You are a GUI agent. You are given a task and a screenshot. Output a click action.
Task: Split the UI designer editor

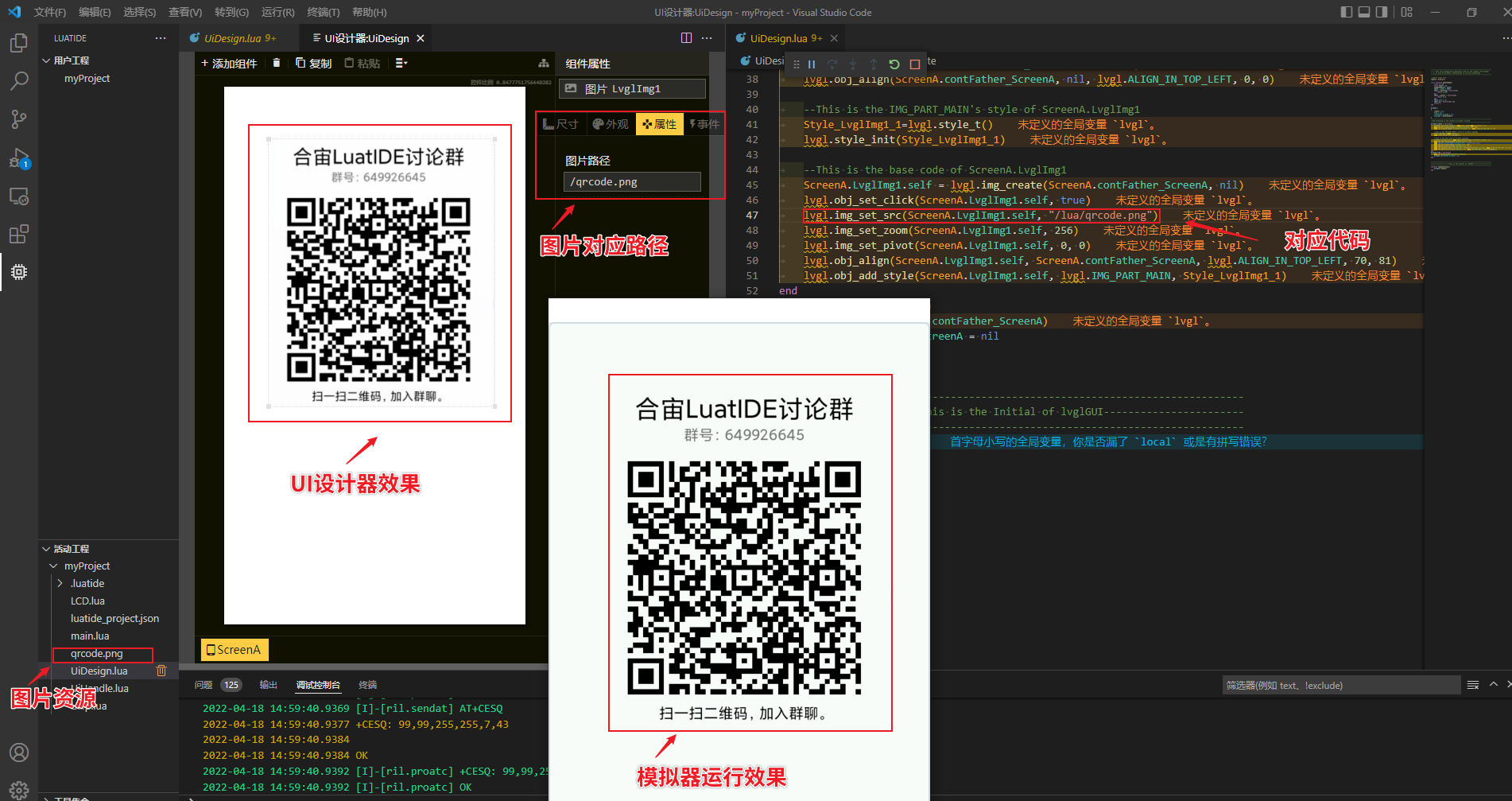point(686,38)
